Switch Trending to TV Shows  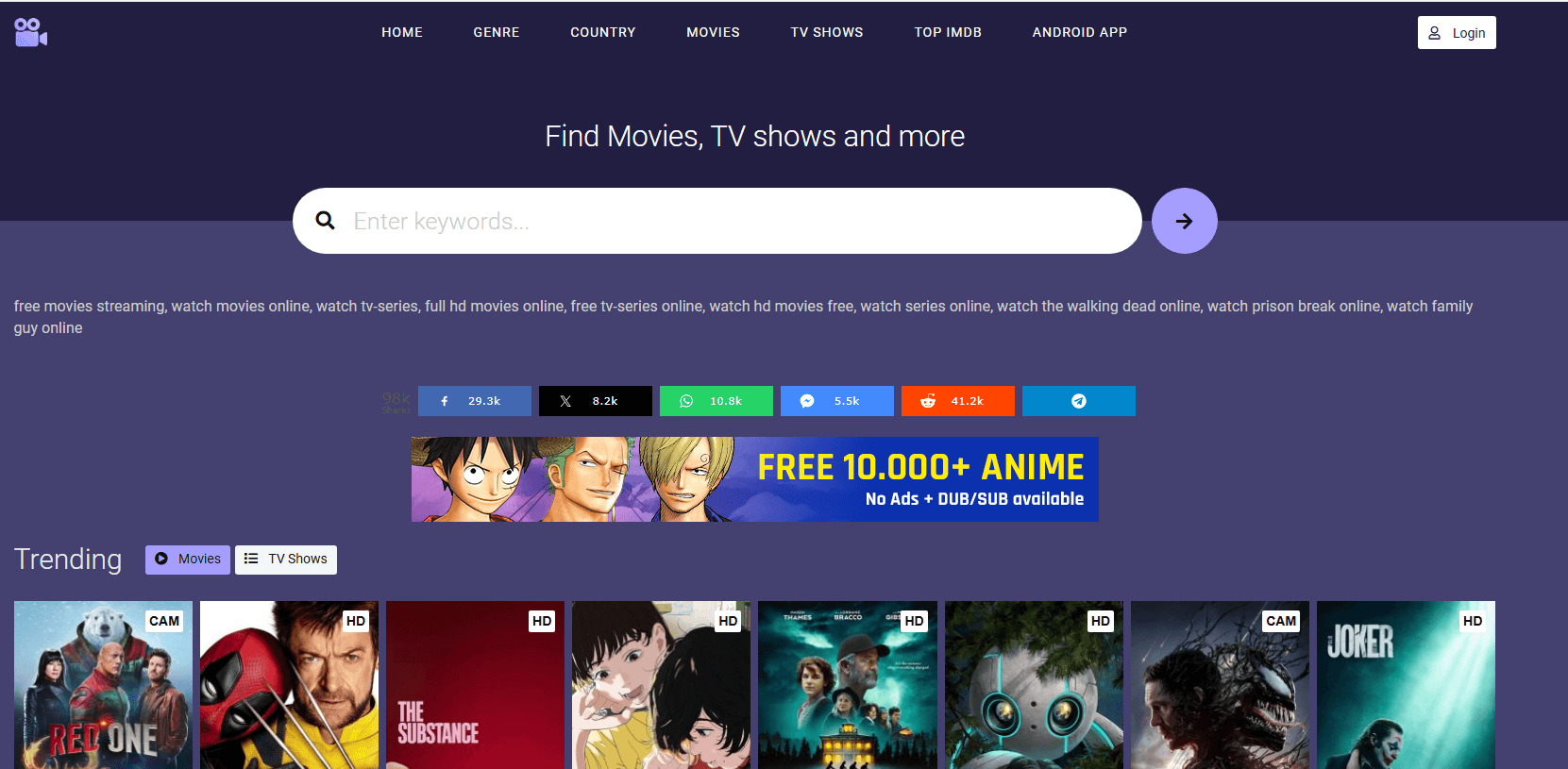pos(286,559)
